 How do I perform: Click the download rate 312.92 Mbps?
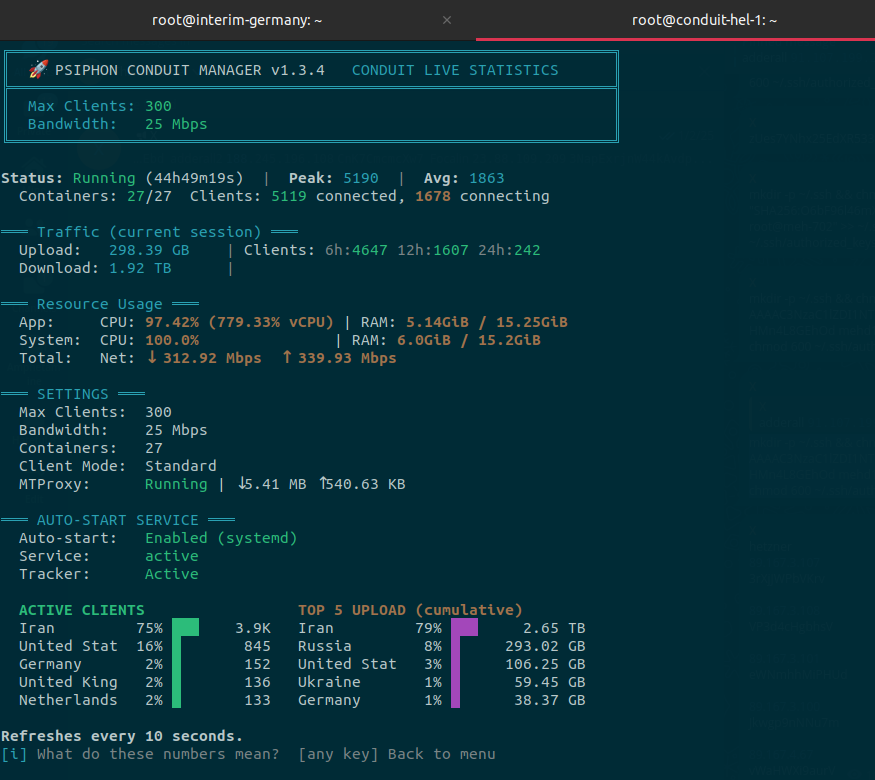tap(204, 358)
